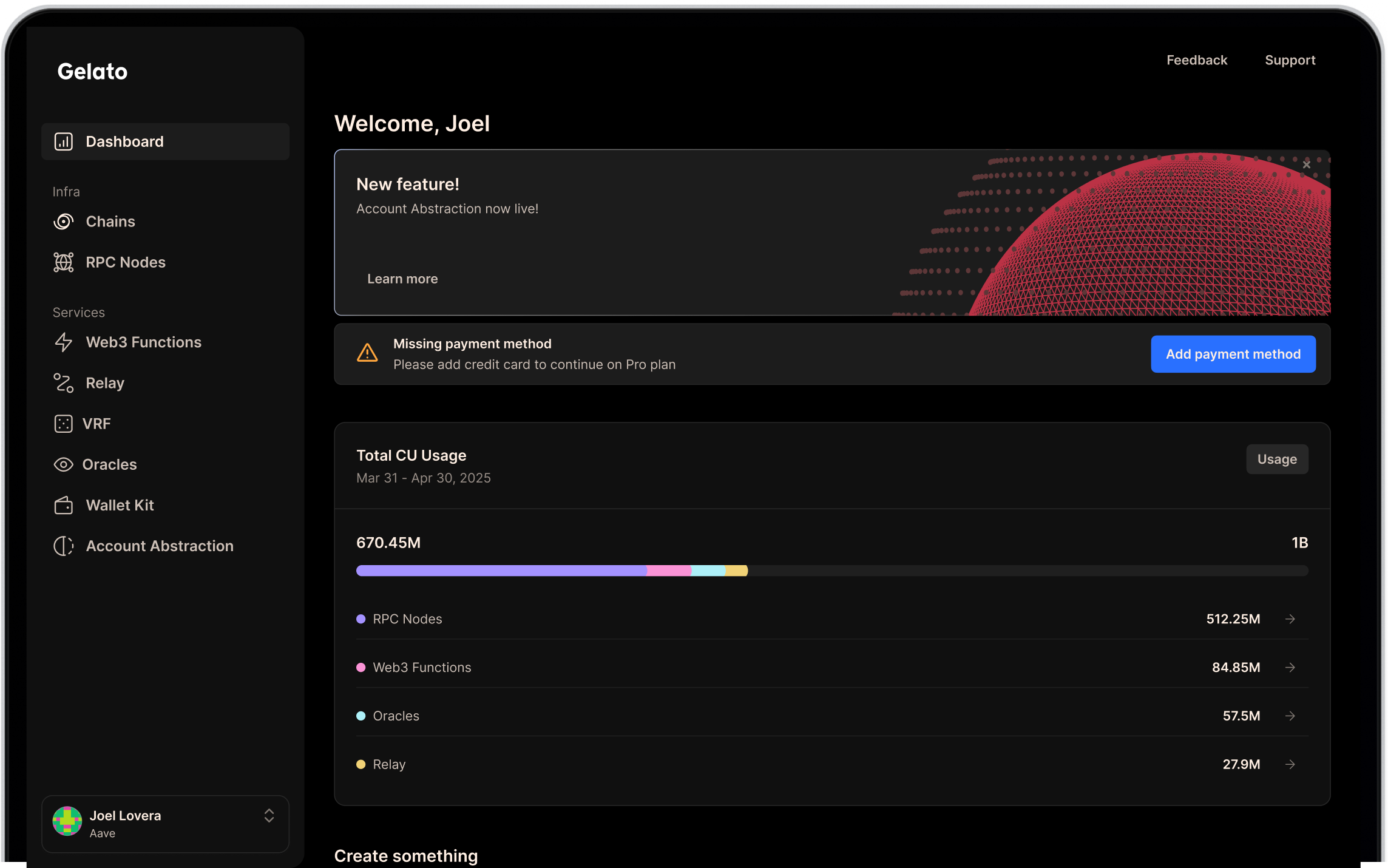This screenshot has width=1388, height=868.
Task: Open Oracles usage arrow
Action: pyautogui.click(x=1290, y=716)
